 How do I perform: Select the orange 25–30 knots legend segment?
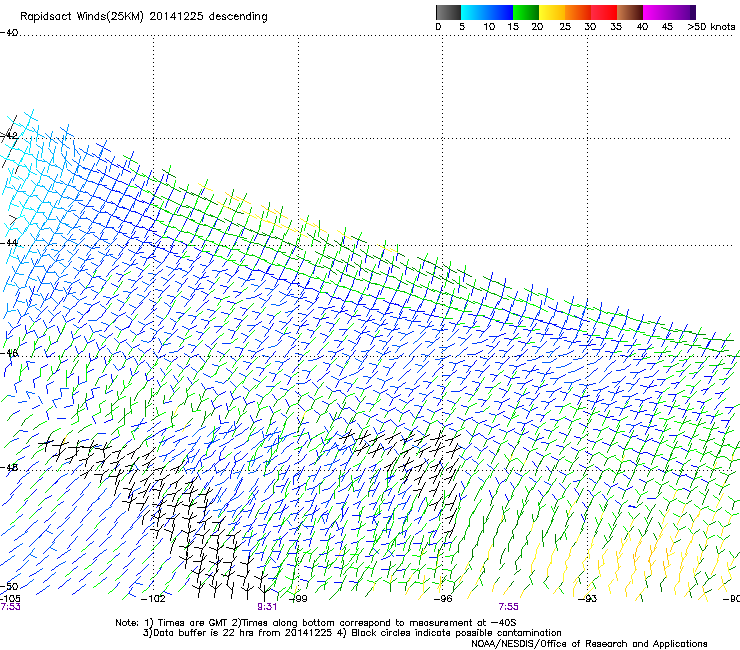[578, 12]
